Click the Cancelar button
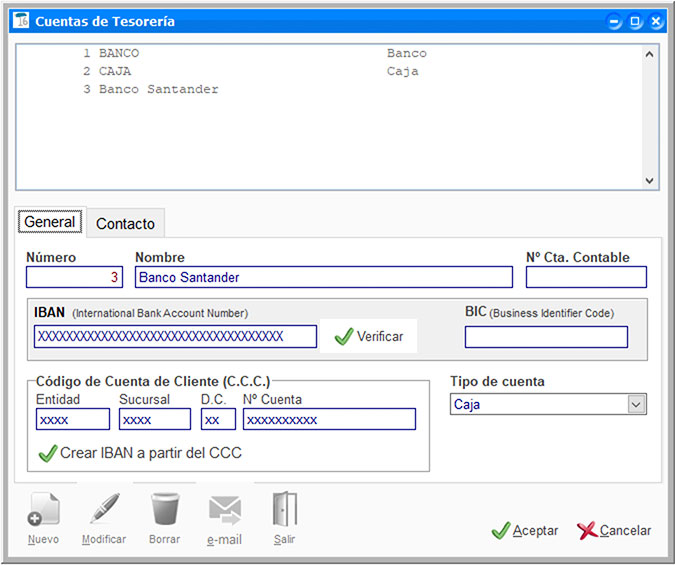Image resolution: width=675 pixels, height=565 pixels. pyautogui.click(x=614, y=531)
